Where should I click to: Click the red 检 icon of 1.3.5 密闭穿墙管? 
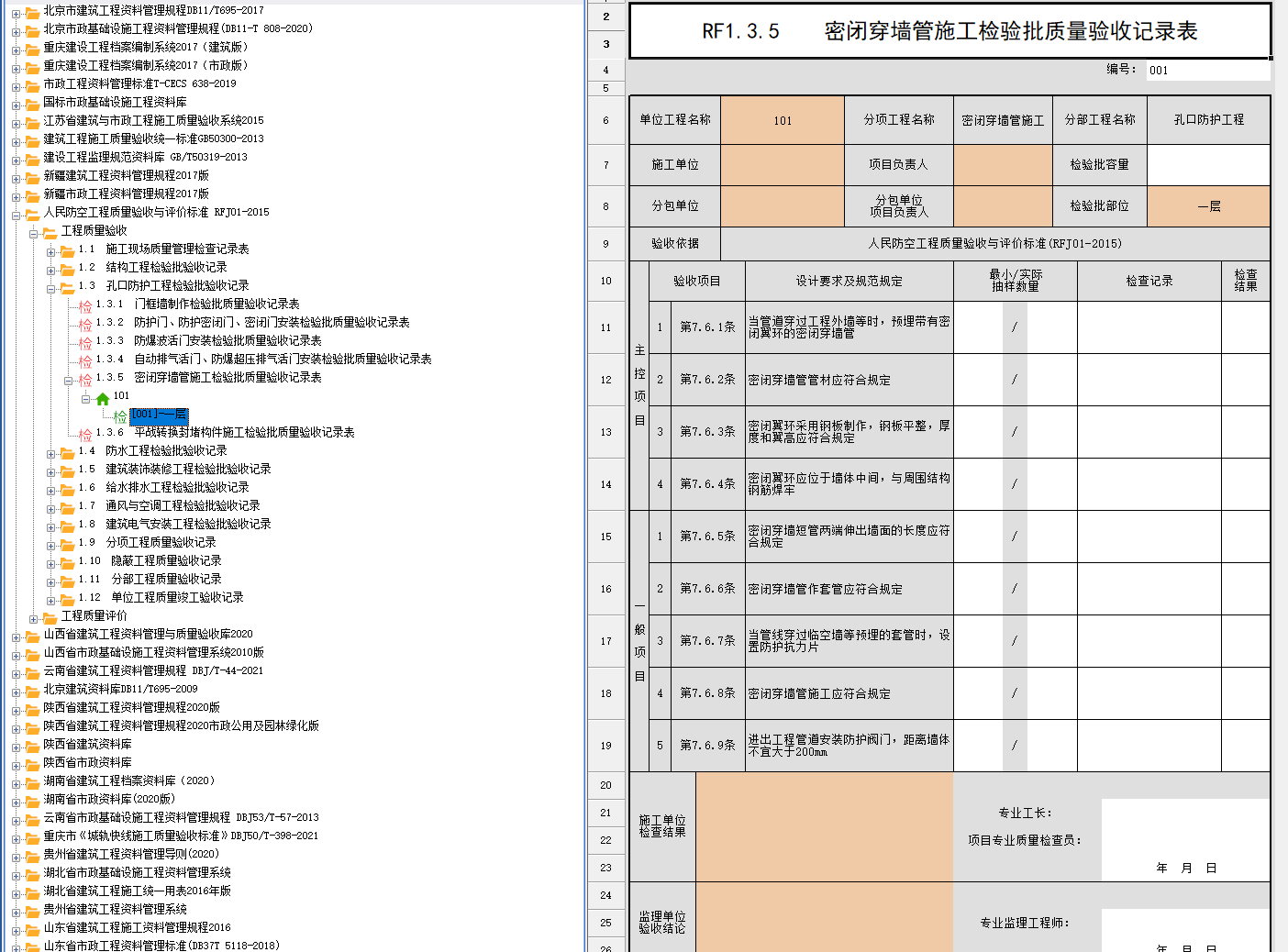85,379
